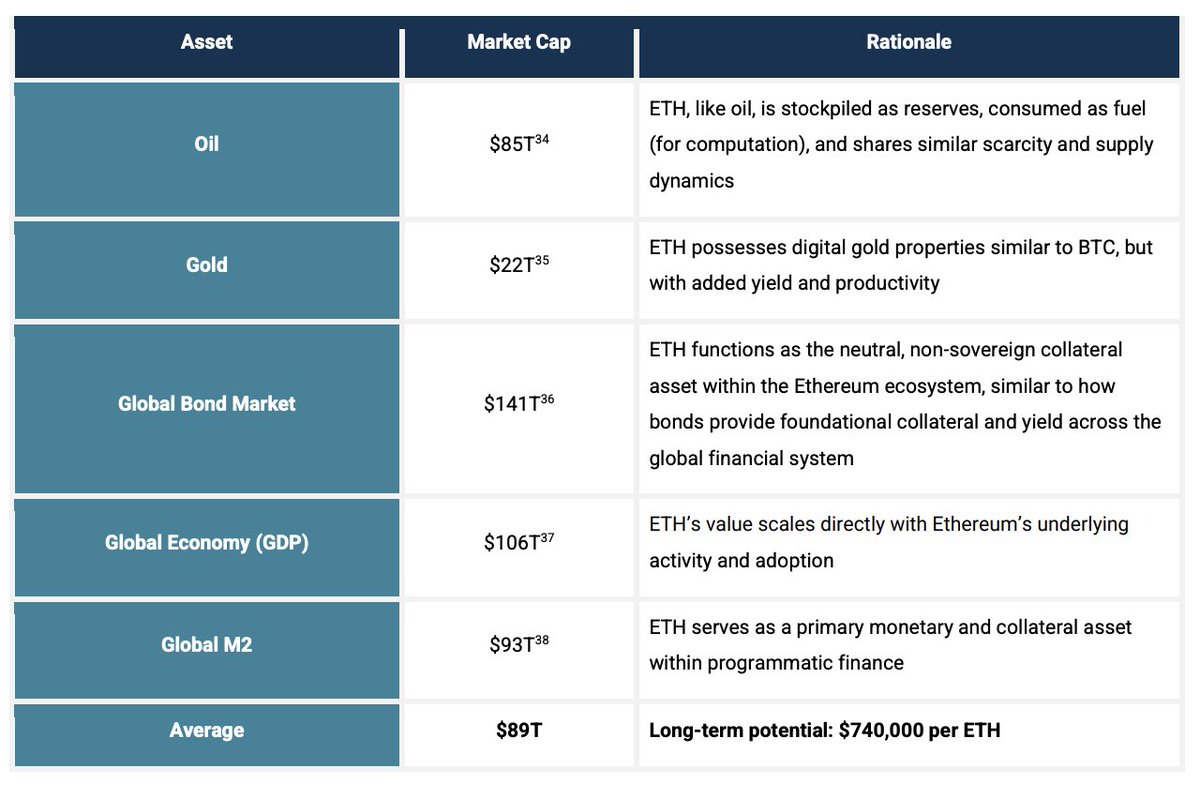Viewport: 1200px width, 799px height.
Task: Open footnote 37 next to $106T
Action: [x=547, y=537]
